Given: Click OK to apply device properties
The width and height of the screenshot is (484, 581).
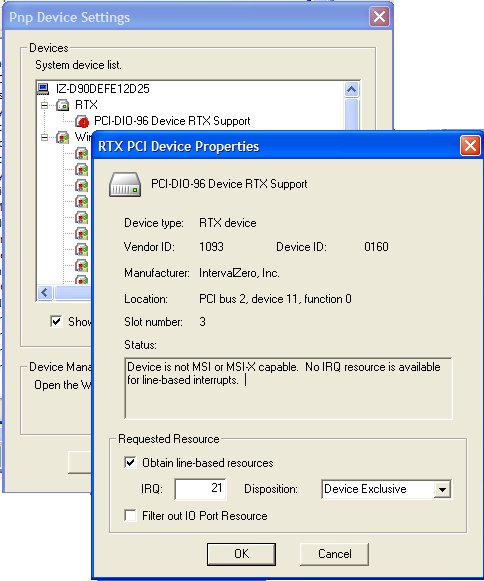Looking at the screenshot, I should click(241, 554).
